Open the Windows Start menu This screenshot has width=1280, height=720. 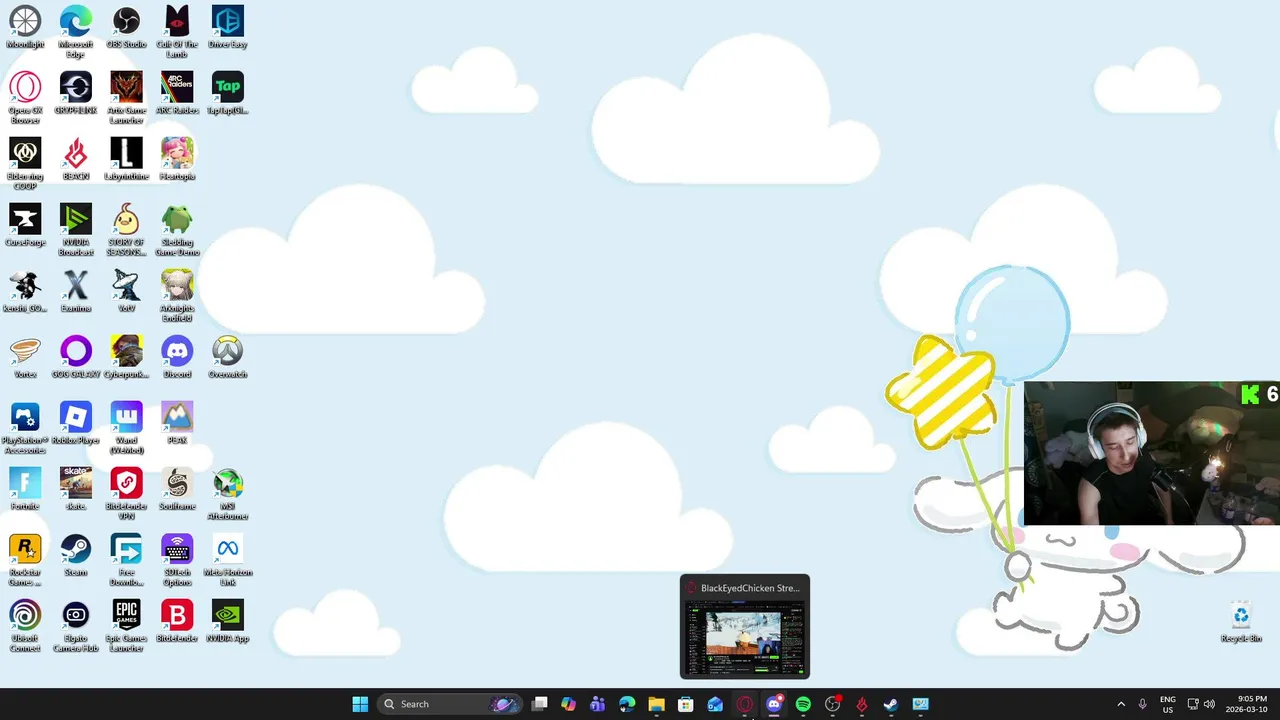360,704
